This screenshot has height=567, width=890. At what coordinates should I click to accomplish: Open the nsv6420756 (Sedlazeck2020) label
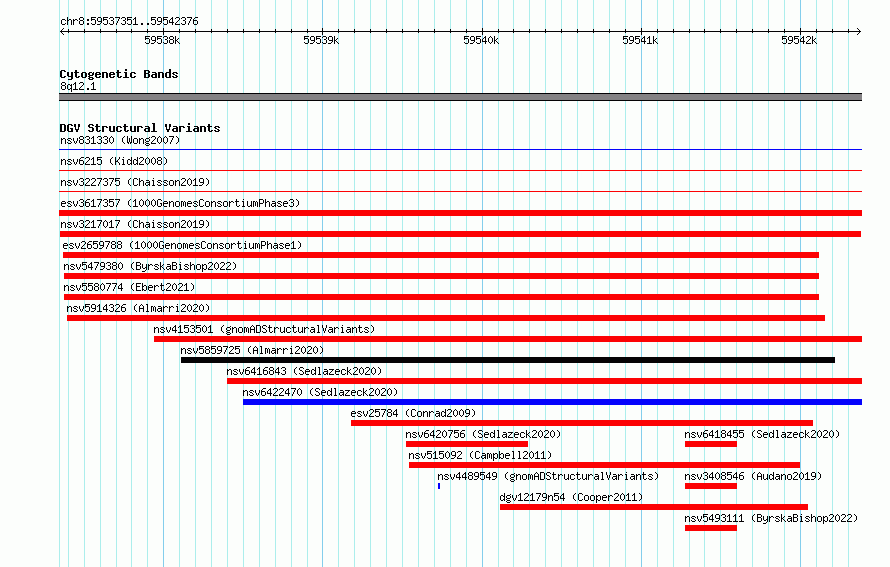coord(483,434)
